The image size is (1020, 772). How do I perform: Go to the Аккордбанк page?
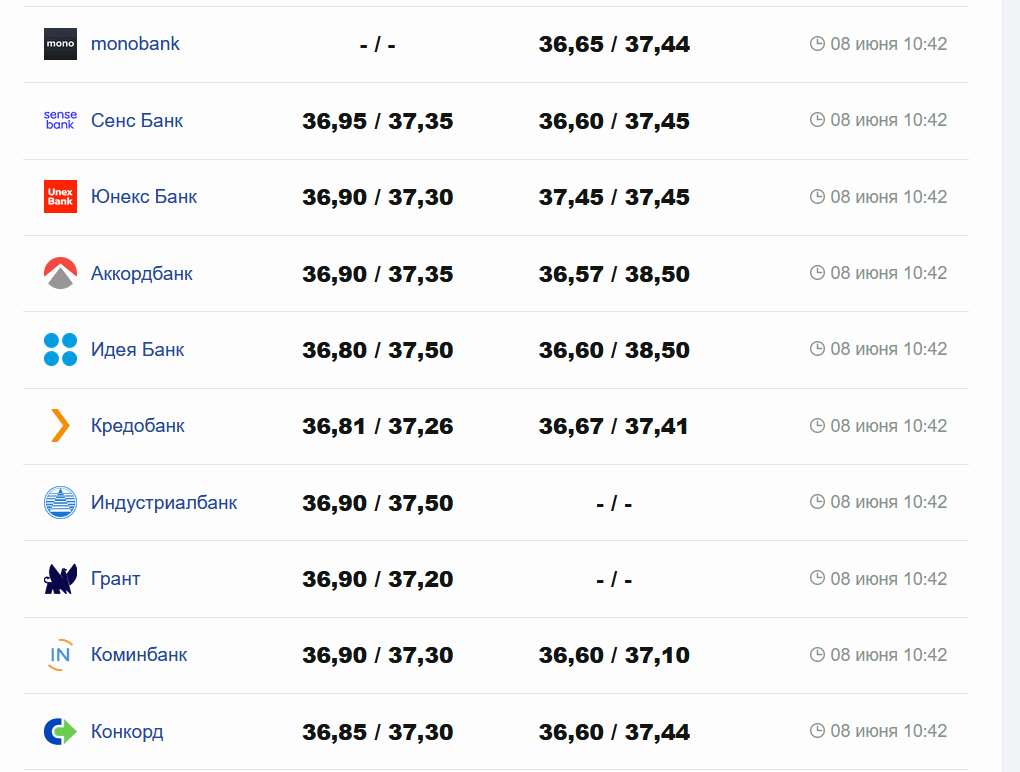point(142,274)
